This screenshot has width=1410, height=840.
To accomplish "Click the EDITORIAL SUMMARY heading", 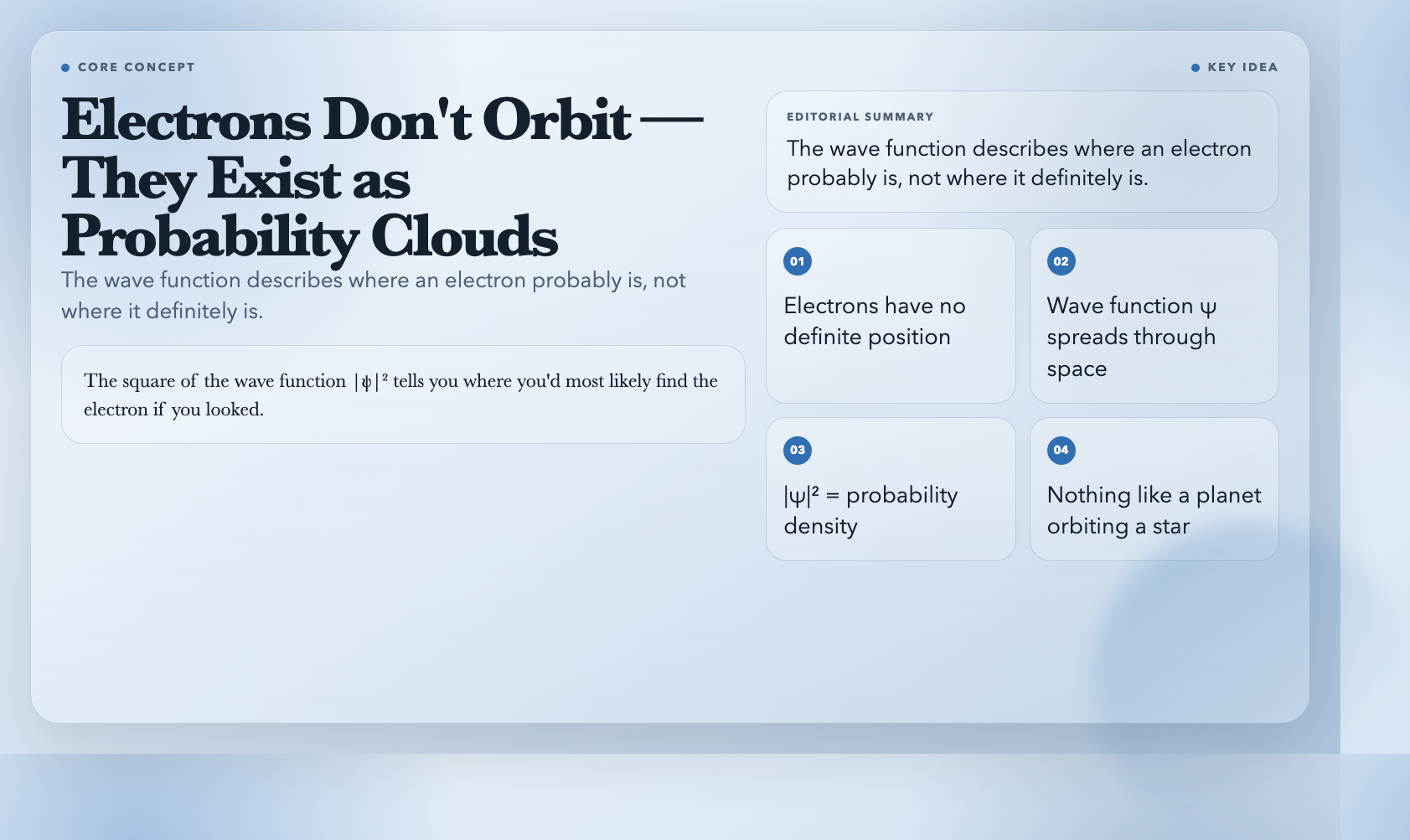I will coord(860,116).
